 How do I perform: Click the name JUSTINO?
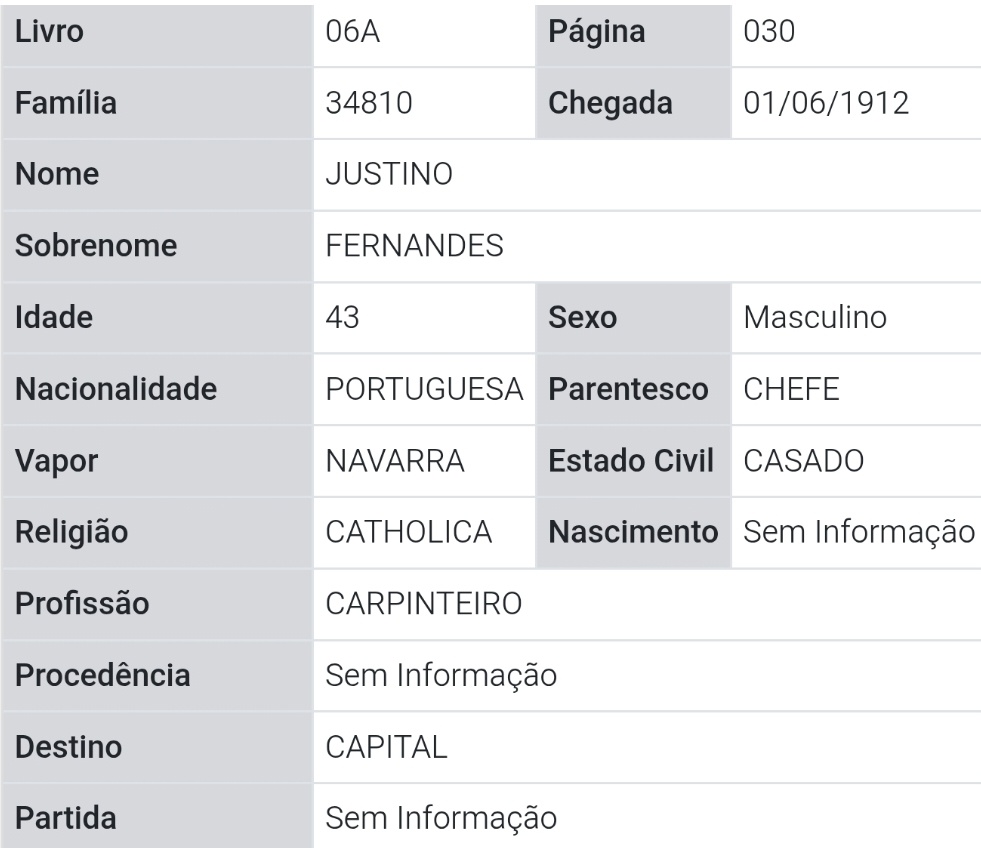point(390,175)
